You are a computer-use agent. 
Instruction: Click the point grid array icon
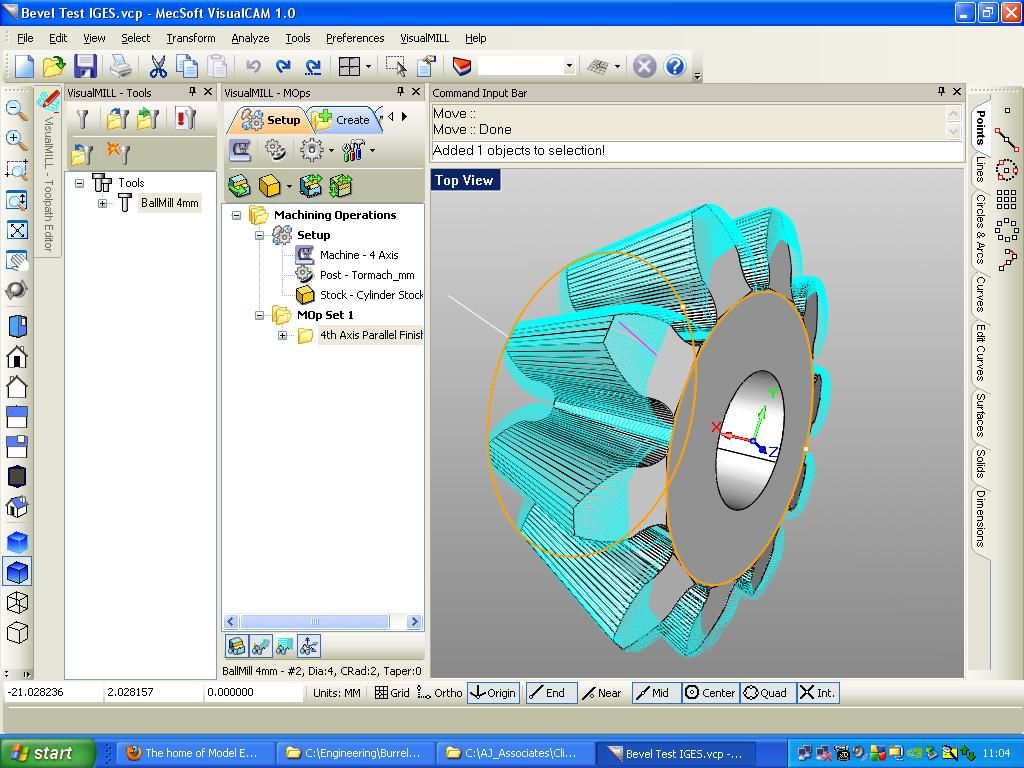[x=1006, y=199]
